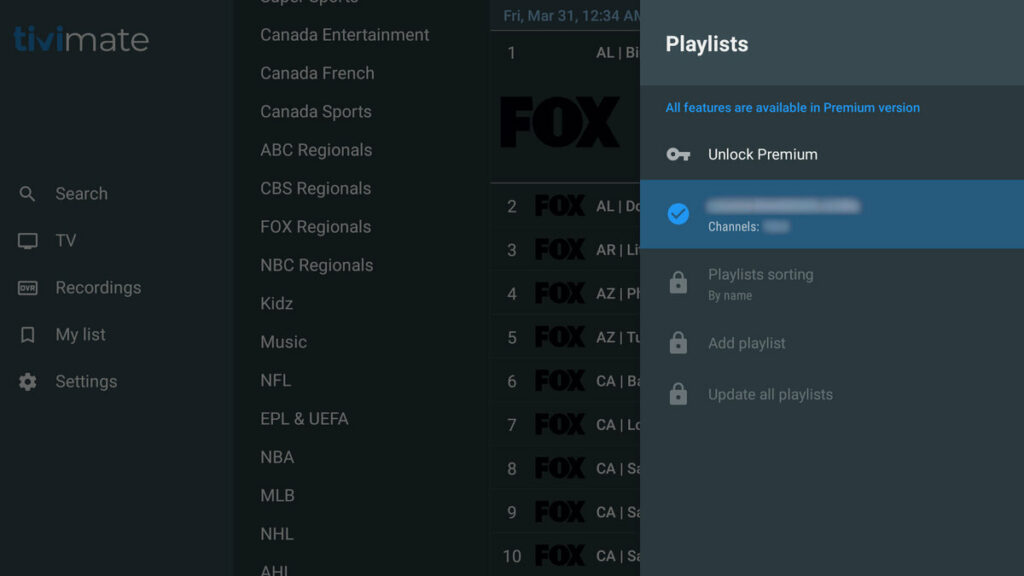Click the FOX logo on channel 8
The height and width of the screenshot is (576, 1024).
pos(560,468)
